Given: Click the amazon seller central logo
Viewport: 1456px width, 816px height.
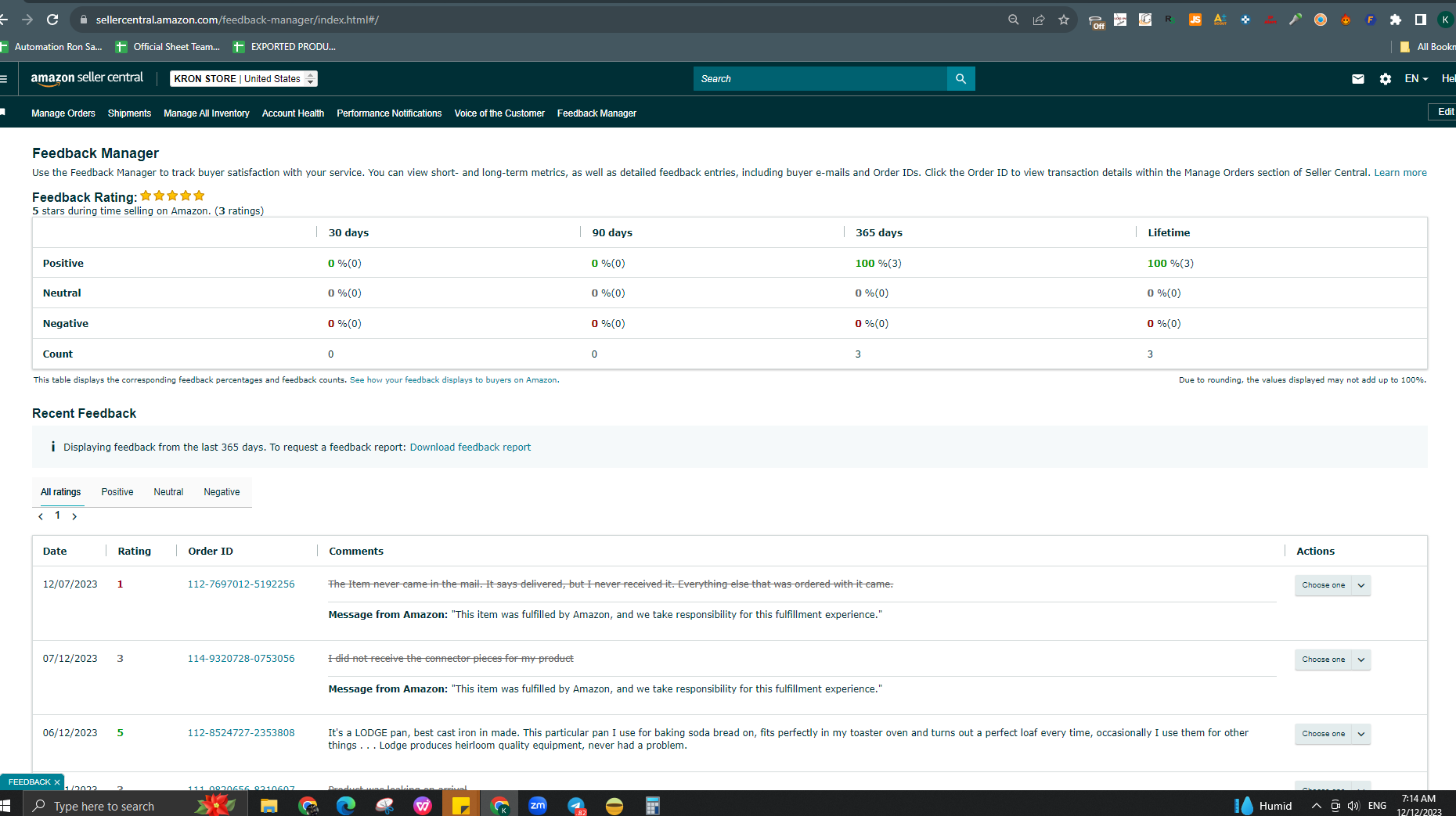Looking at the screenshot, I should 87,78.
